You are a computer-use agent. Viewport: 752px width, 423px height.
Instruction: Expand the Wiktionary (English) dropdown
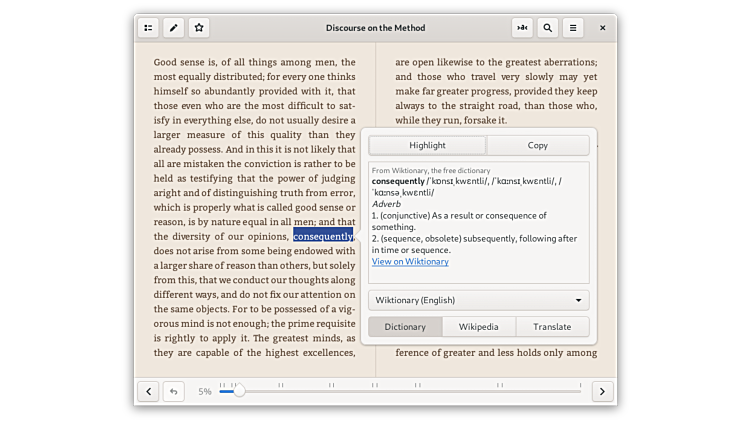[x=478, y=300]
